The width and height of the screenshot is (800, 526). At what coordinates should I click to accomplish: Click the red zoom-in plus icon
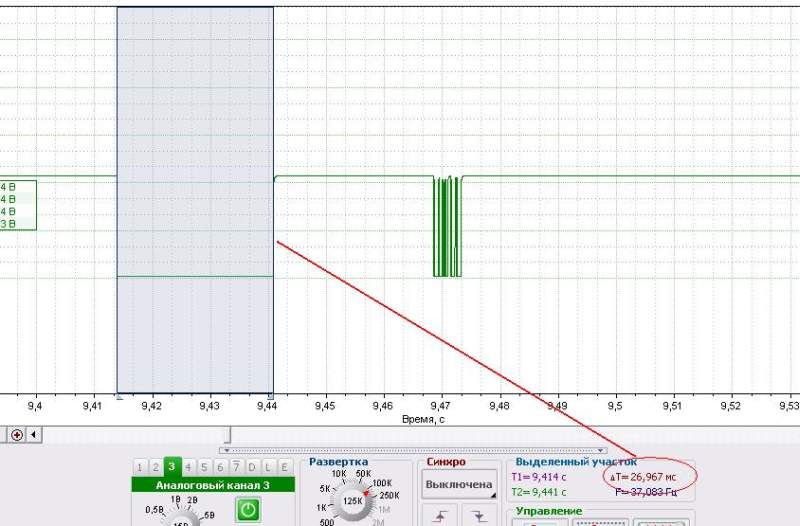[x=17, y=435]
